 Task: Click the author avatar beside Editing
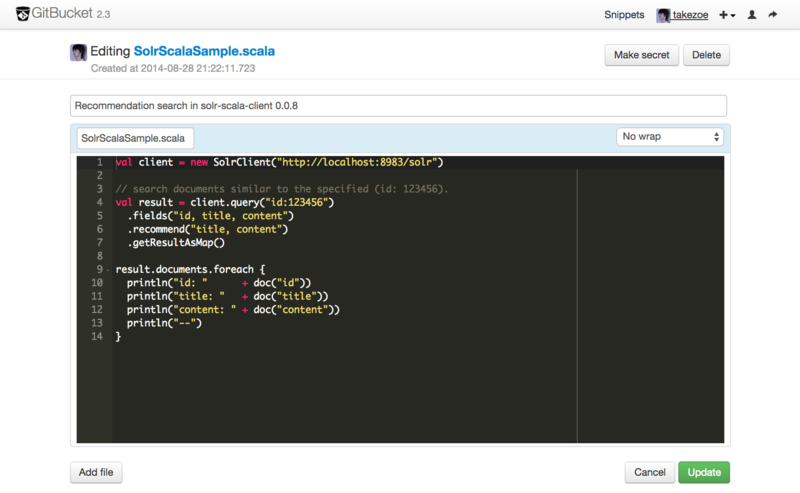[x=78, y=52]
